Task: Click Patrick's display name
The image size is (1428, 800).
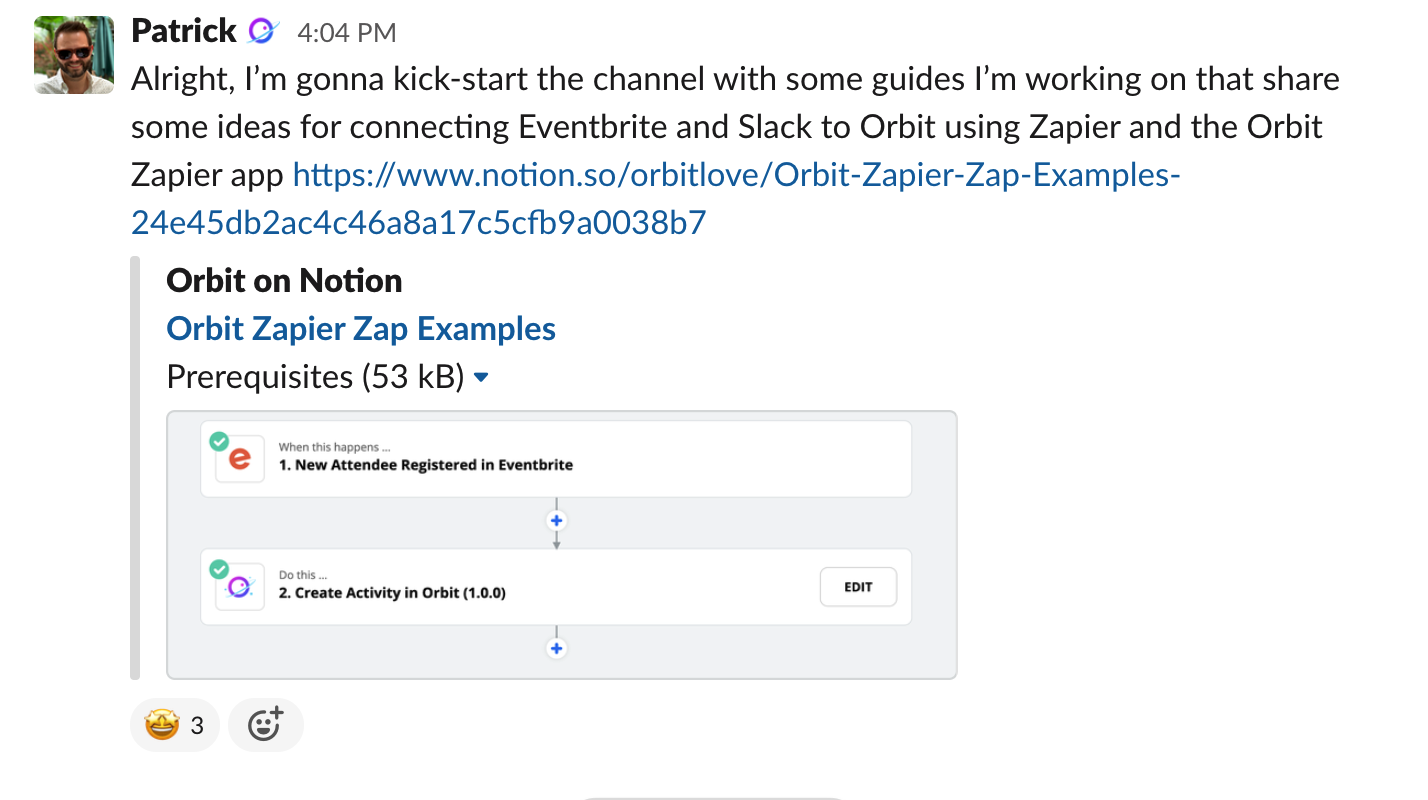Action: tap(185, 30)
